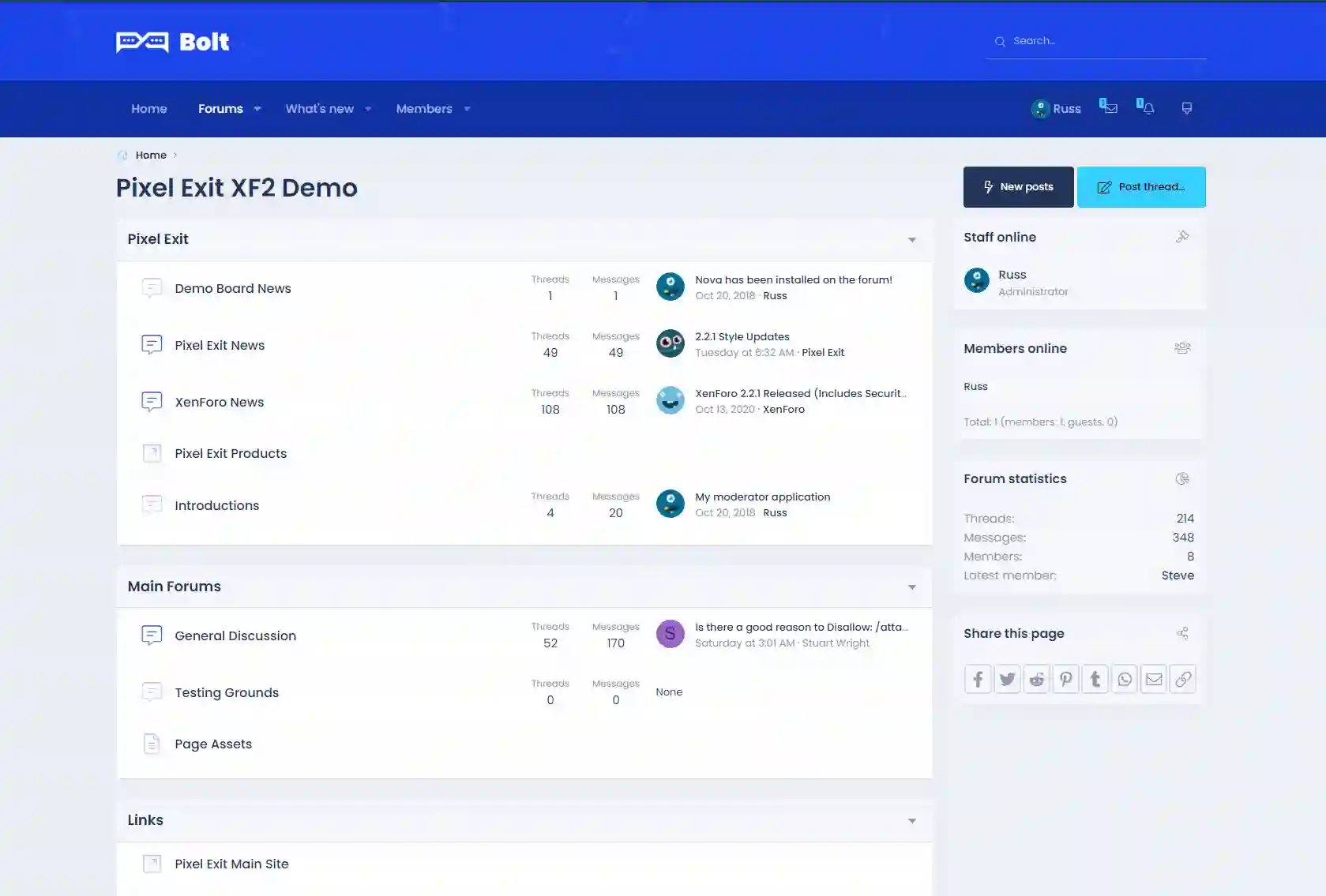This screenshot has height=896, width=1326.
Task: Click the Forum statistics chart icon
Action: [1182, 478]
